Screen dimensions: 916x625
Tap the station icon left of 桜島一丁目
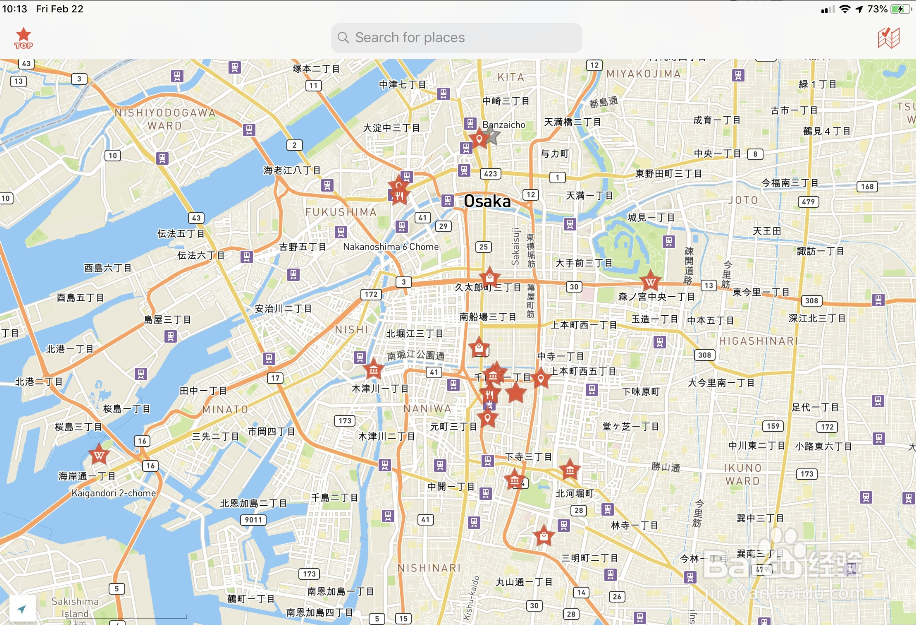(x=141, y=374)
